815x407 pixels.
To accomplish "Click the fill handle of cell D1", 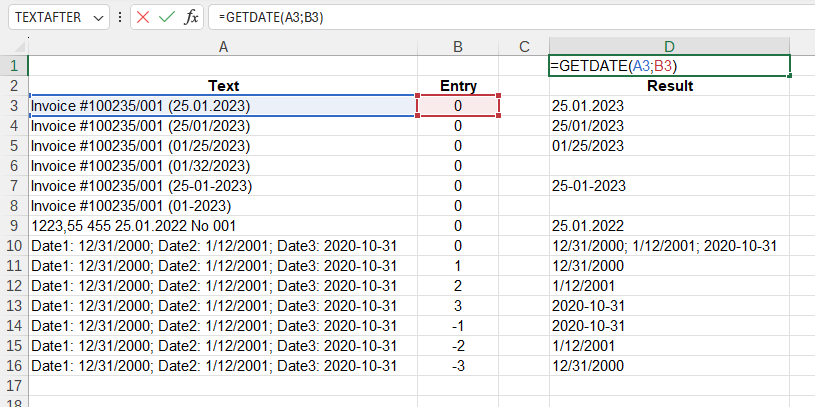I will (x=790, y=76).
